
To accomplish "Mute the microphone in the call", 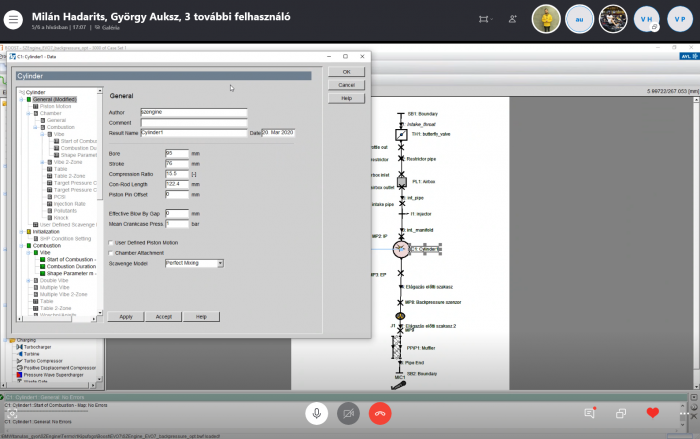I will click(317, 412).
